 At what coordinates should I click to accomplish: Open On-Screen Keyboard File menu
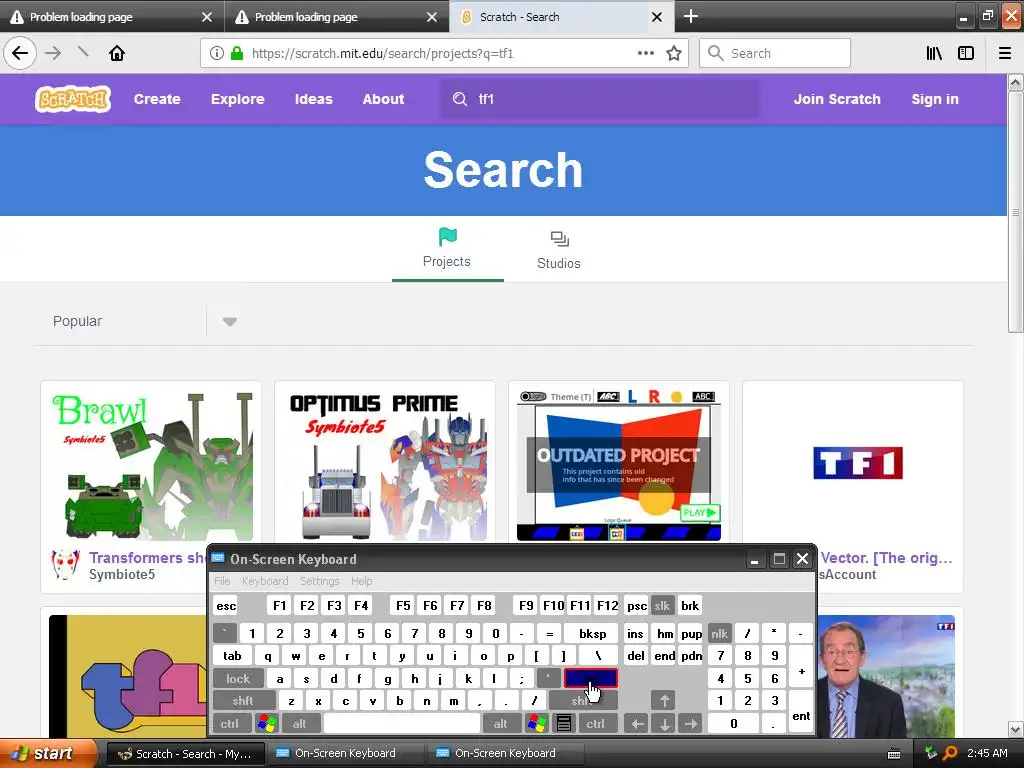tap(222, 581)
